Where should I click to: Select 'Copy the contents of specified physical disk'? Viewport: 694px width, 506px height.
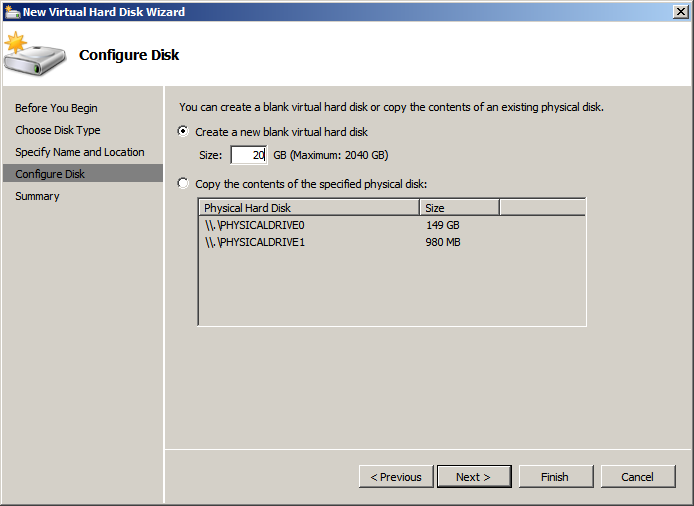[x=182, y=183]
